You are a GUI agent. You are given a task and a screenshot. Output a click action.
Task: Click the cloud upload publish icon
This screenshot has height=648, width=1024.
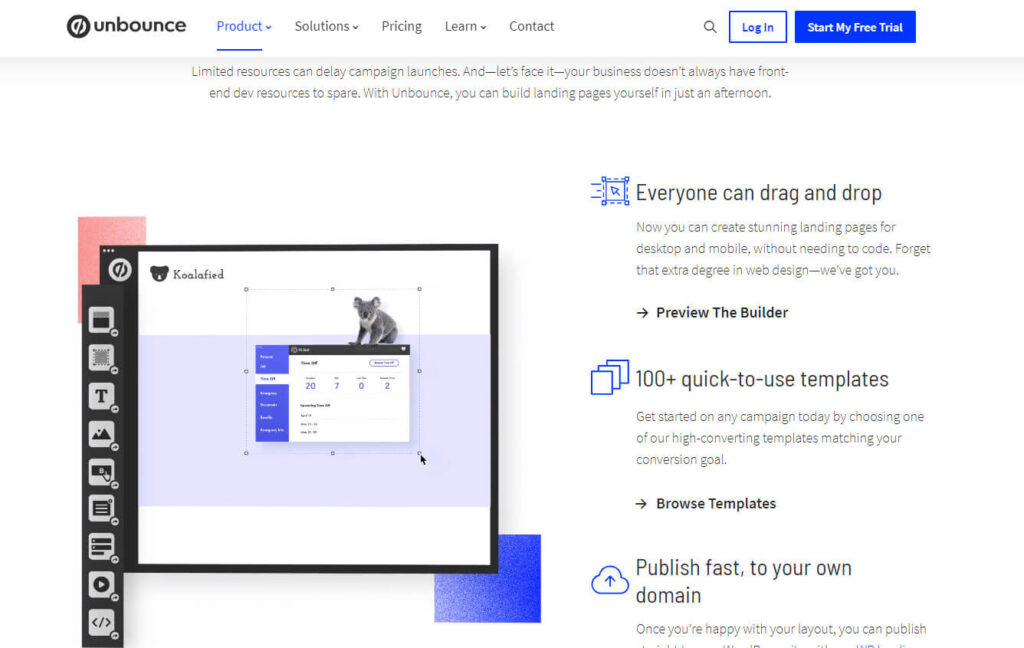[x=610, y=579]
